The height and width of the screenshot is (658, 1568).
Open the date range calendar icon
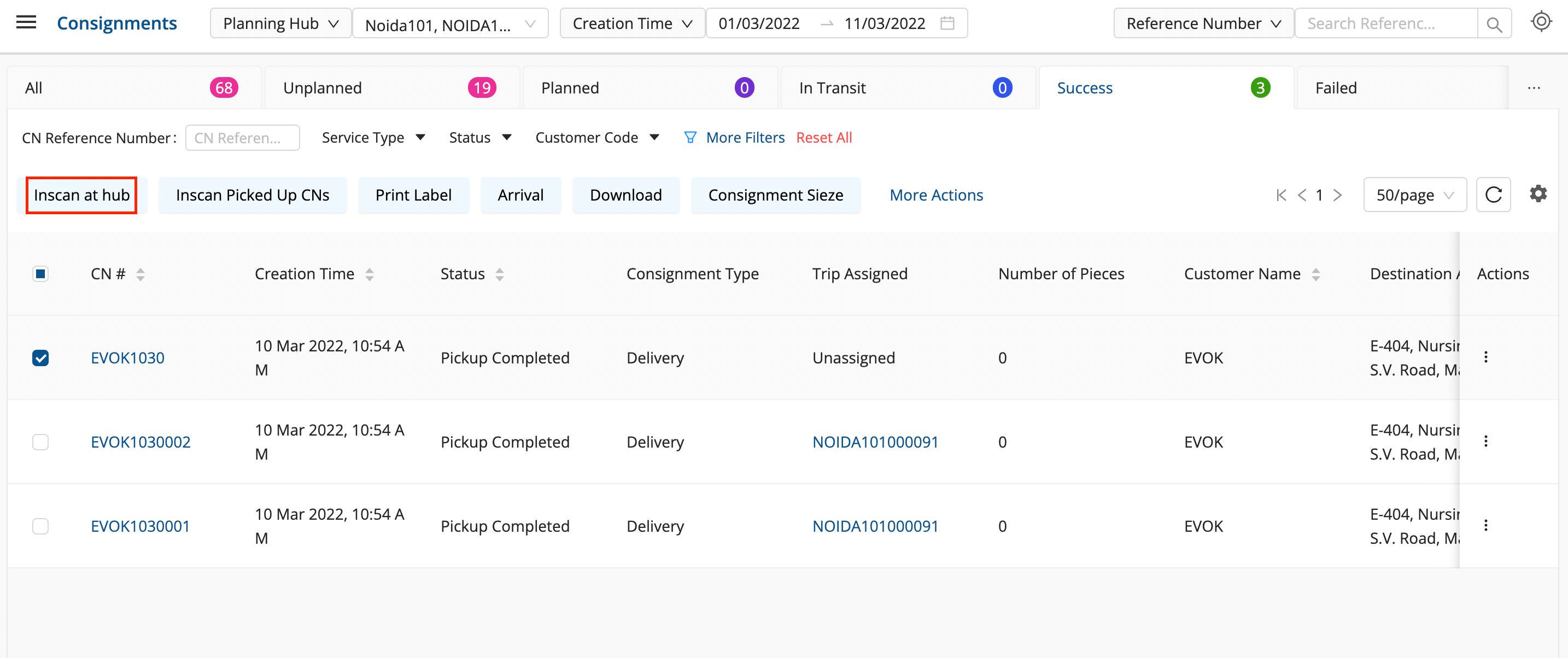pyautogui.click(x=947, y=23)
